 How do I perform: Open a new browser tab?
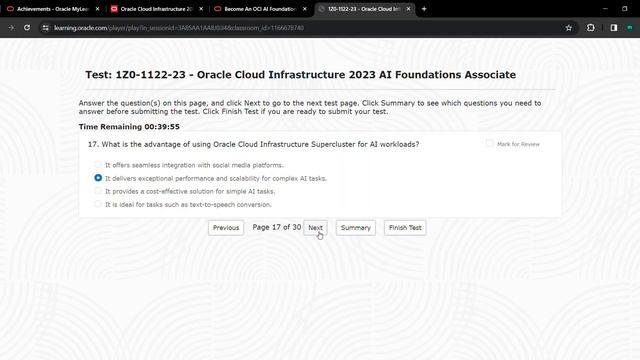click(424, 9)
